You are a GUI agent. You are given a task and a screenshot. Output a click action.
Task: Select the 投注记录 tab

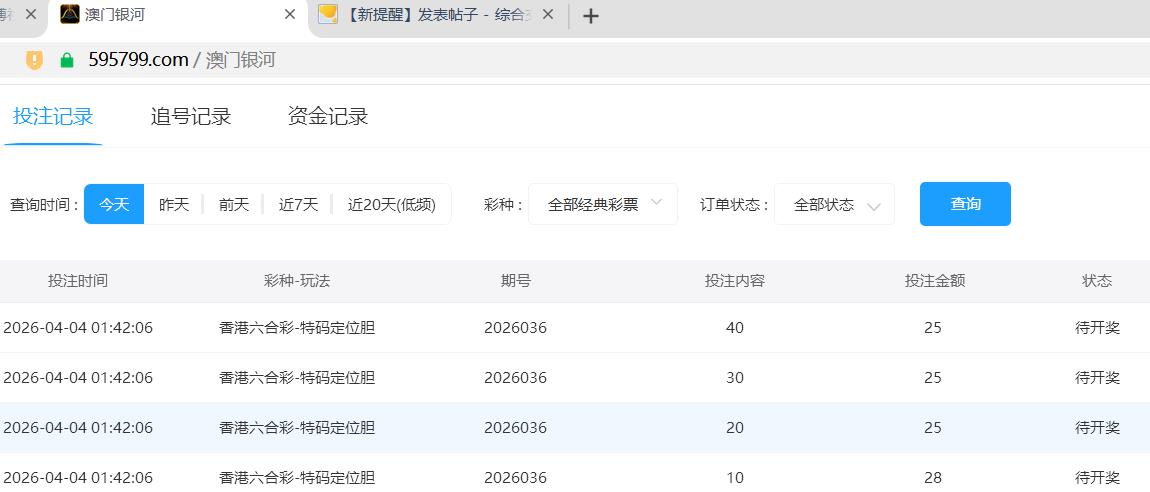click(x=53, y=117)
